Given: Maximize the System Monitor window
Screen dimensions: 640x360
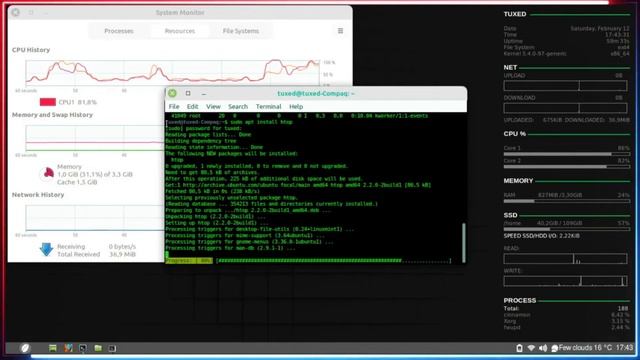Looking at the screenshot, I should click(x=31, y=13).
